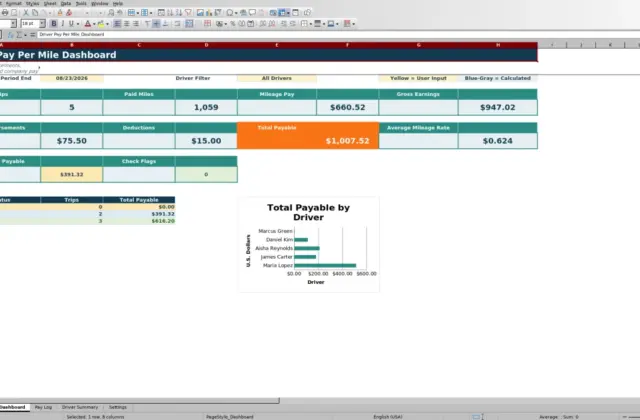Viewport: 640px width, 420px height.
Task: Open the Border Style dropdown arrow
Action: point(324,24)
